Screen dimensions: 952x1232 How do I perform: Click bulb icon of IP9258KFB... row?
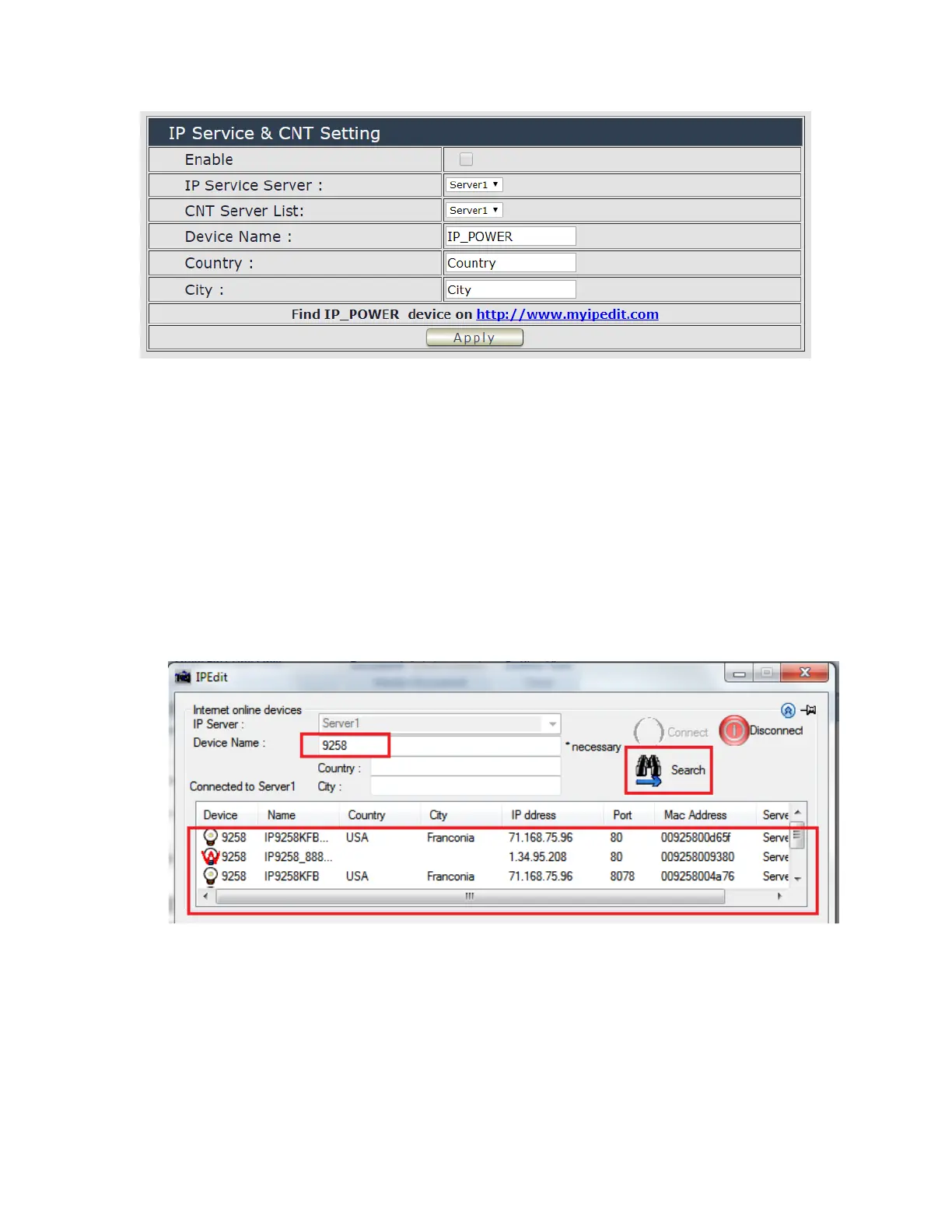pyautogui.click(x=210, y=837)
